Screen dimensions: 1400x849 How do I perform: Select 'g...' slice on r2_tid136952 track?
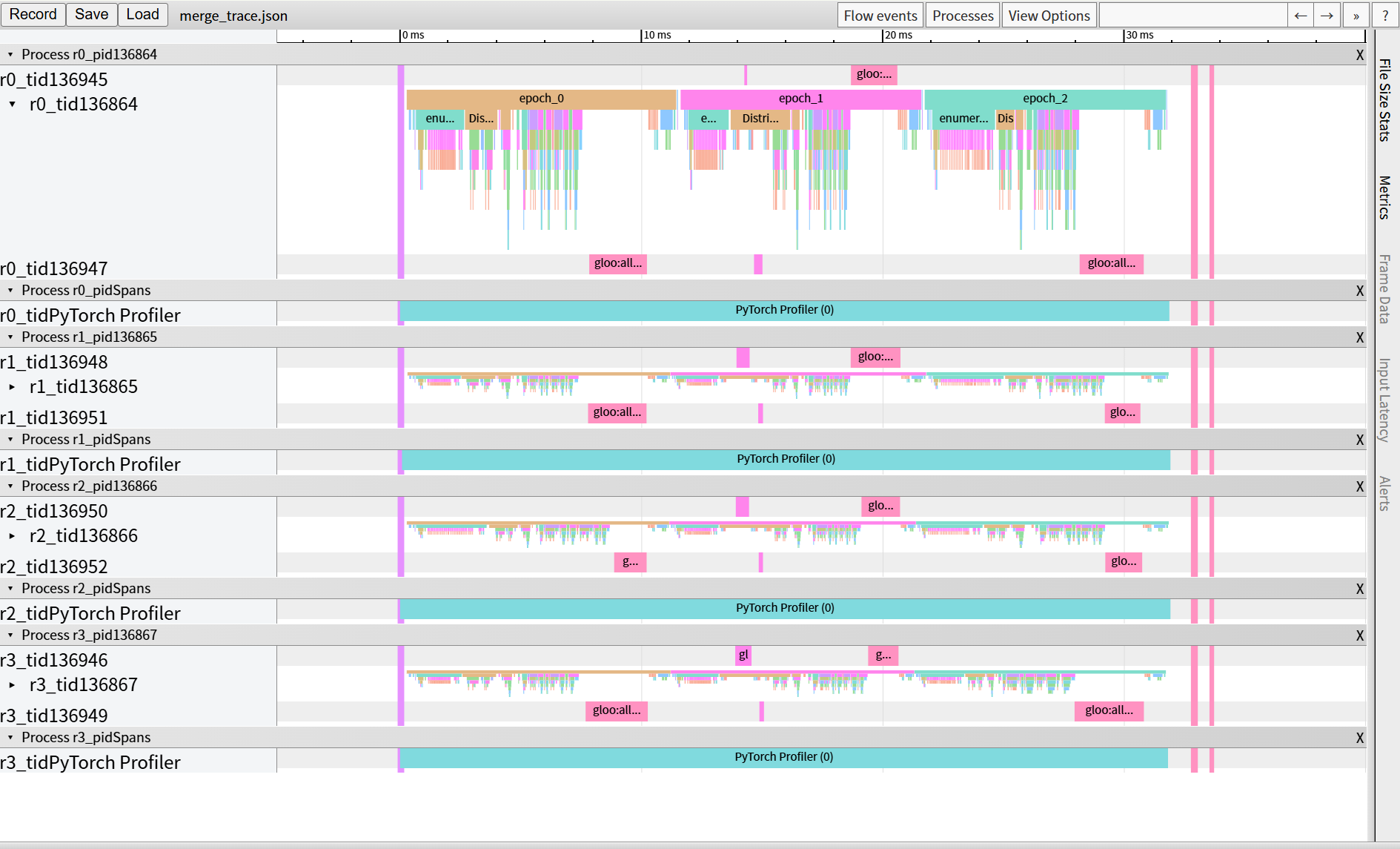click(x=630, y=562)
